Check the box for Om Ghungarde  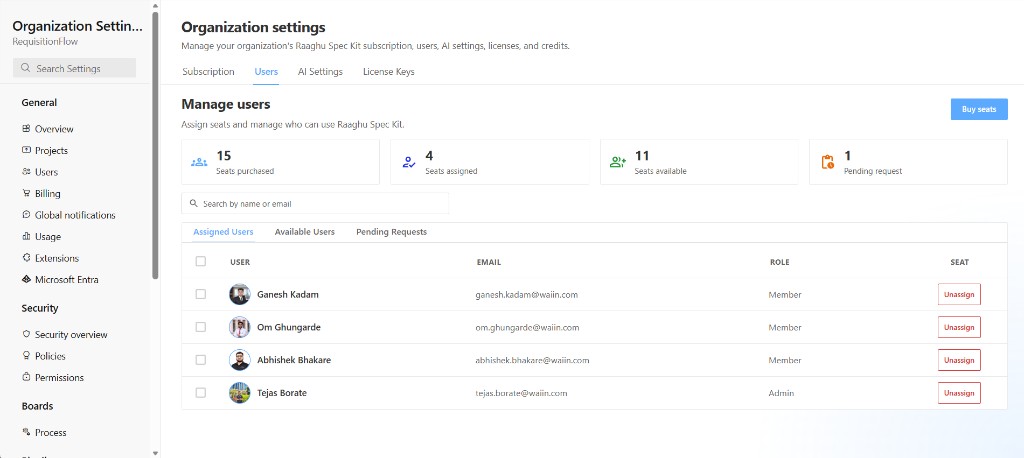click(200, 327)
